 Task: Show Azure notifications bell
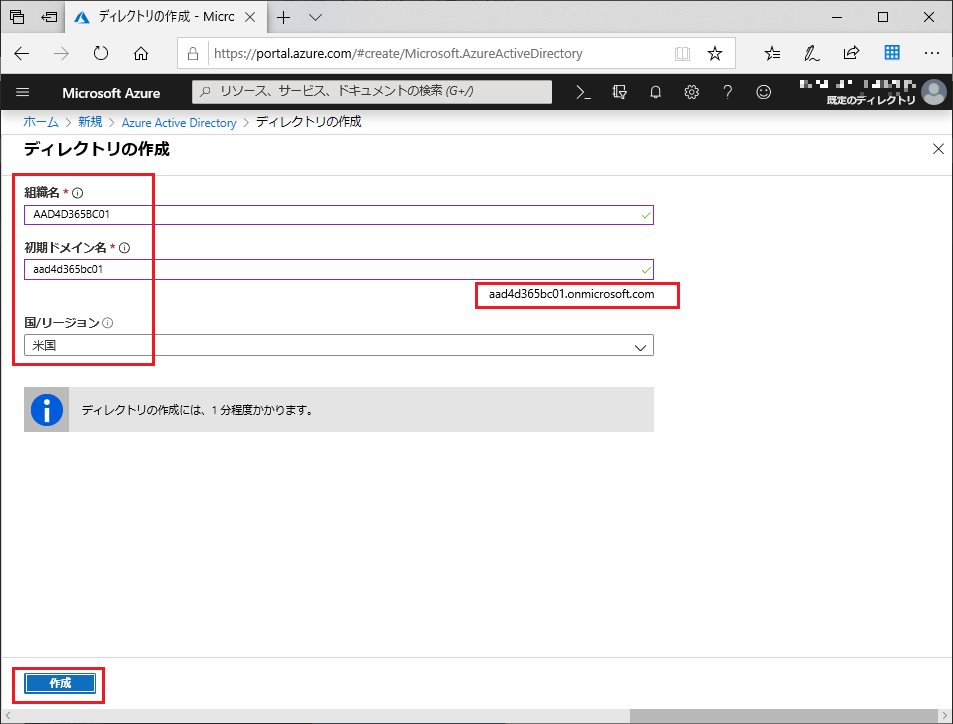click(x=655, y=92)
